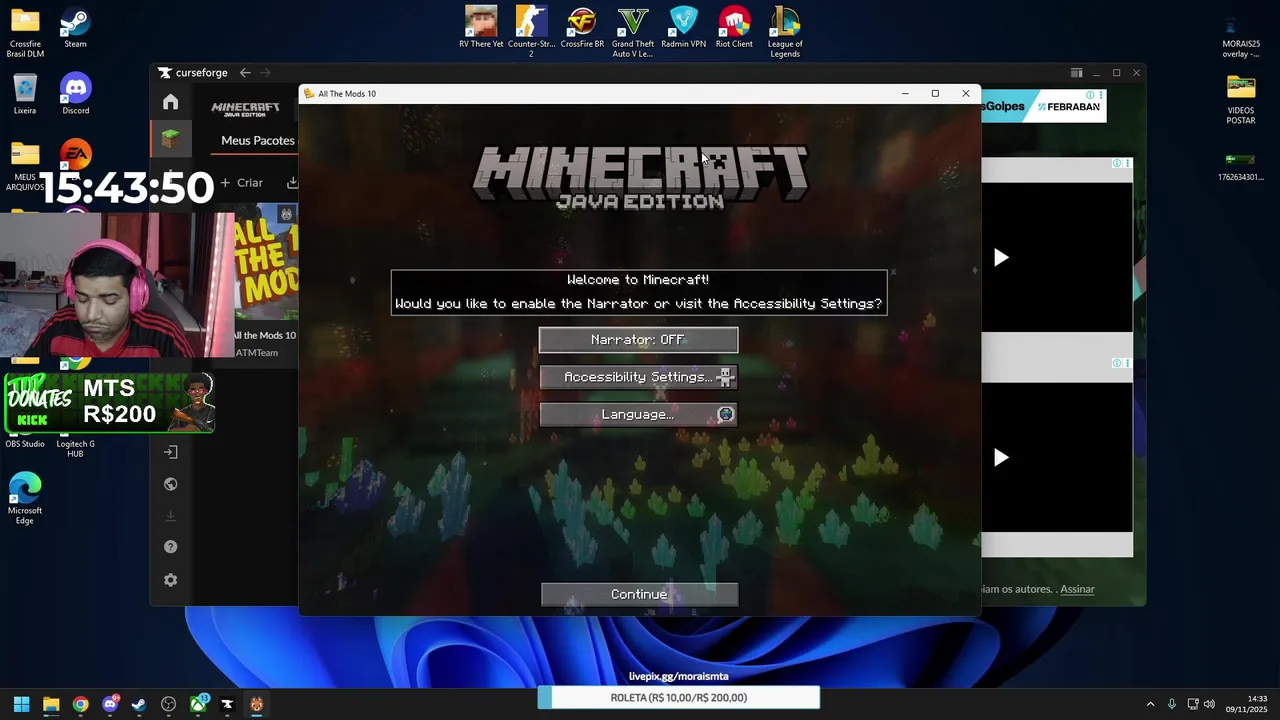
Task: Toggle the CurseForge sidebar layout icon
Action: (x=1076, y=73)
